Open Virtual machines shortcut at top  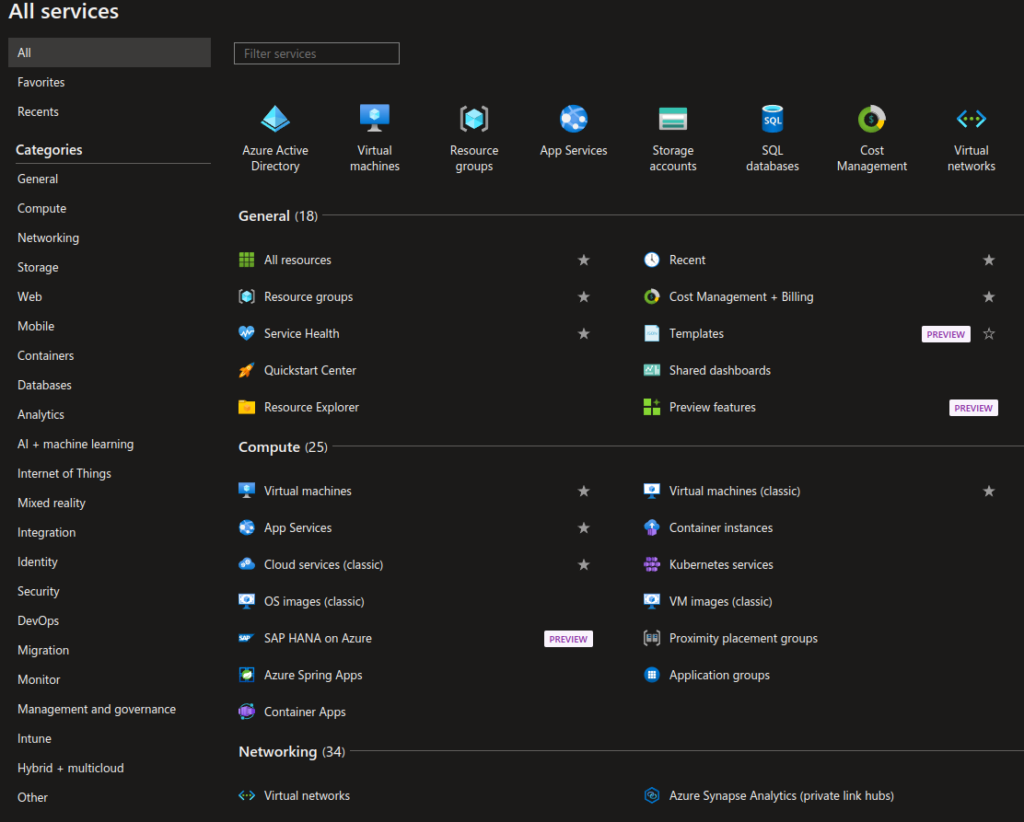click(374, 119)
